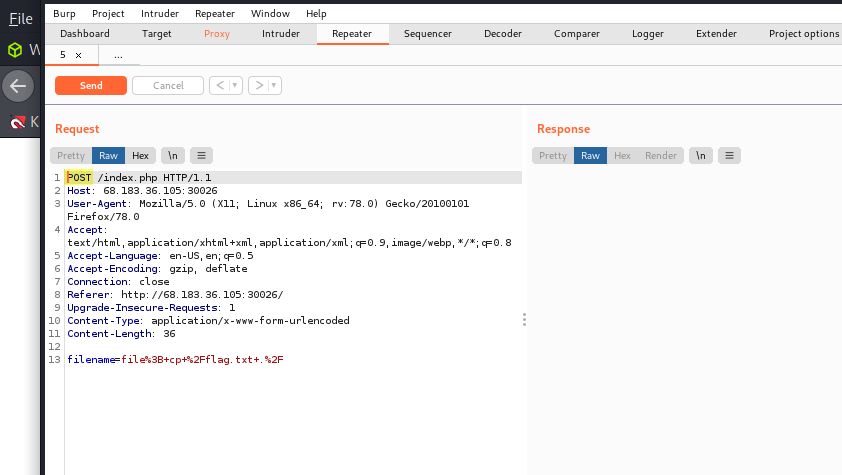Screen dimensions: 842x475
Task: Open the Window menu
Action: pos(270,13)
